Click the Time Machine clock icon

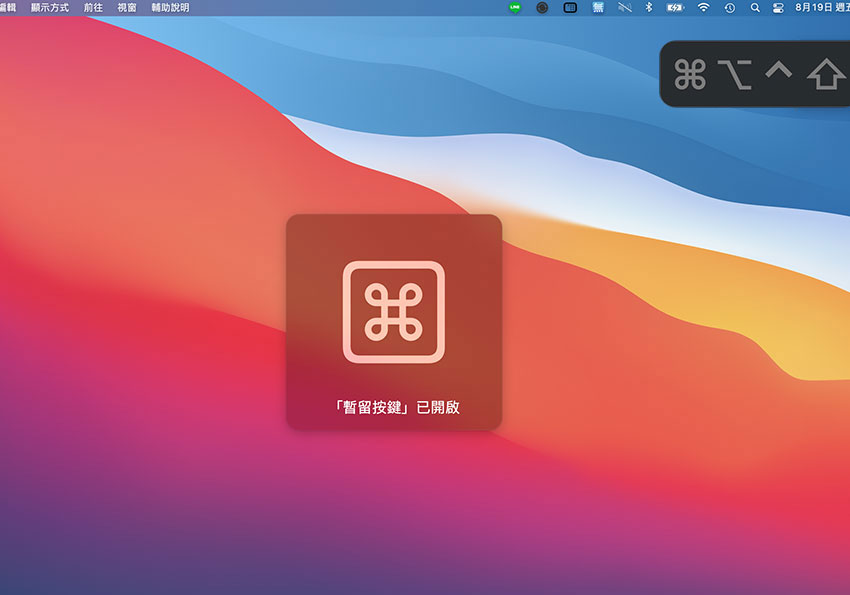[730, 8]
